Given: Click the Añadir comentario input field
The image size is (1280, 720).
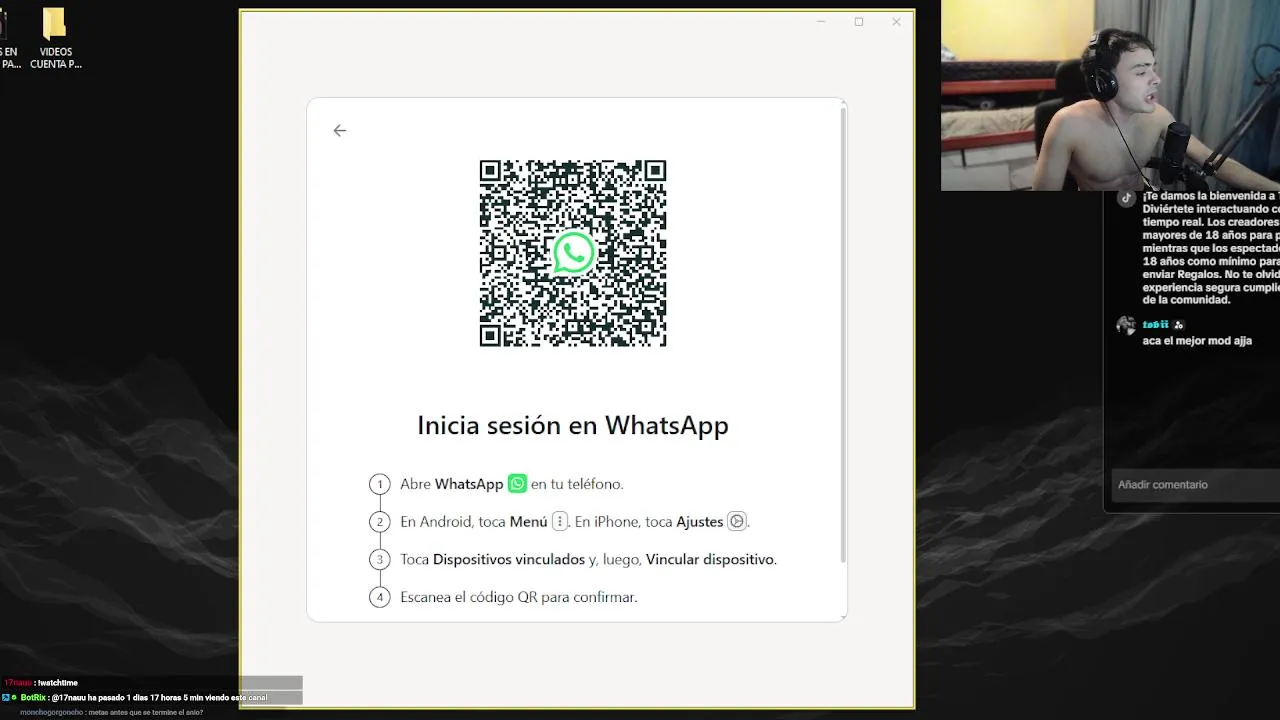Looking at the screenshot, I should [x=1196, y=485].
